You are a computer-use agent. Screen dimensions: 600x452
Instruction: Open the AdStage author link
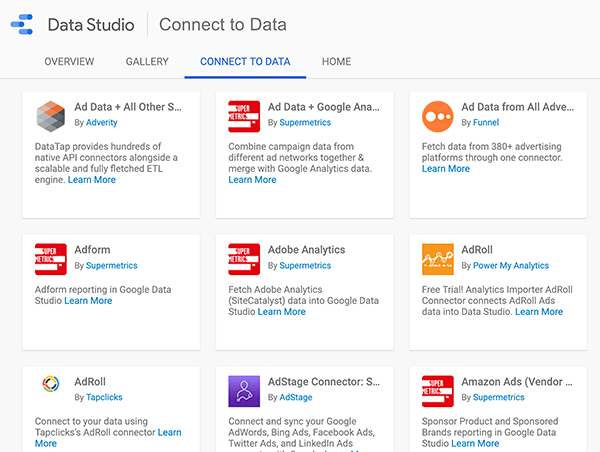[x=296, y=397]
